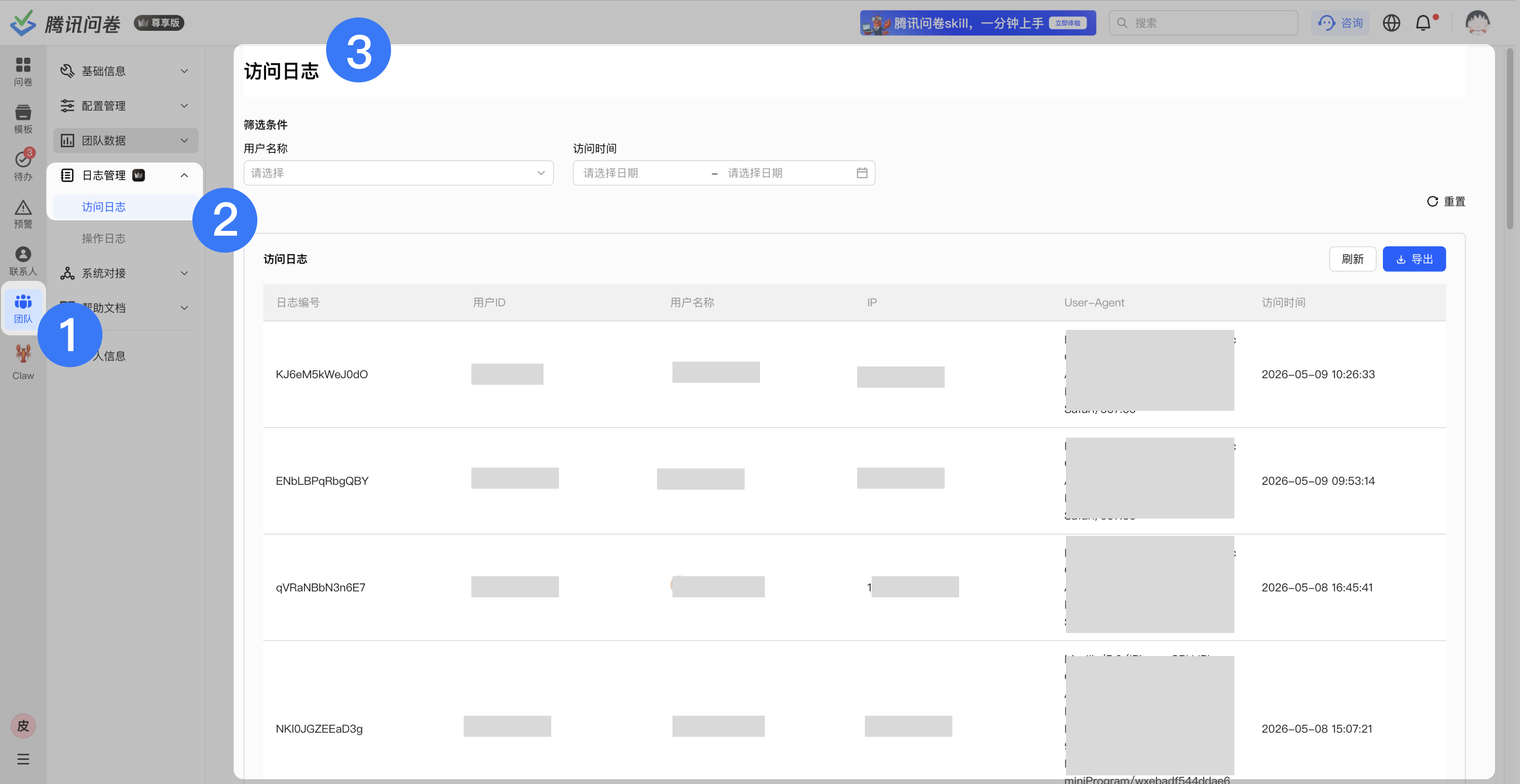Click the IP column header
Viewport: 1520px width, 784px height.
coord(872,303)
